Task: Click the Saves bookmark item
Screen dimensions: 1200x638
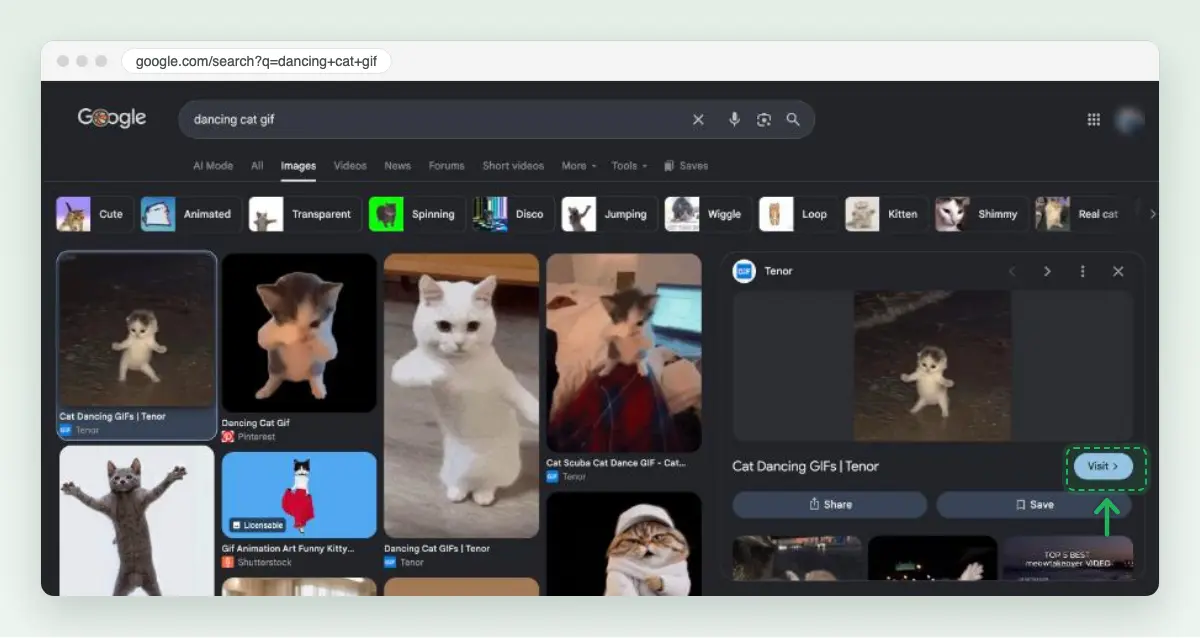Action: pos(686,166)
